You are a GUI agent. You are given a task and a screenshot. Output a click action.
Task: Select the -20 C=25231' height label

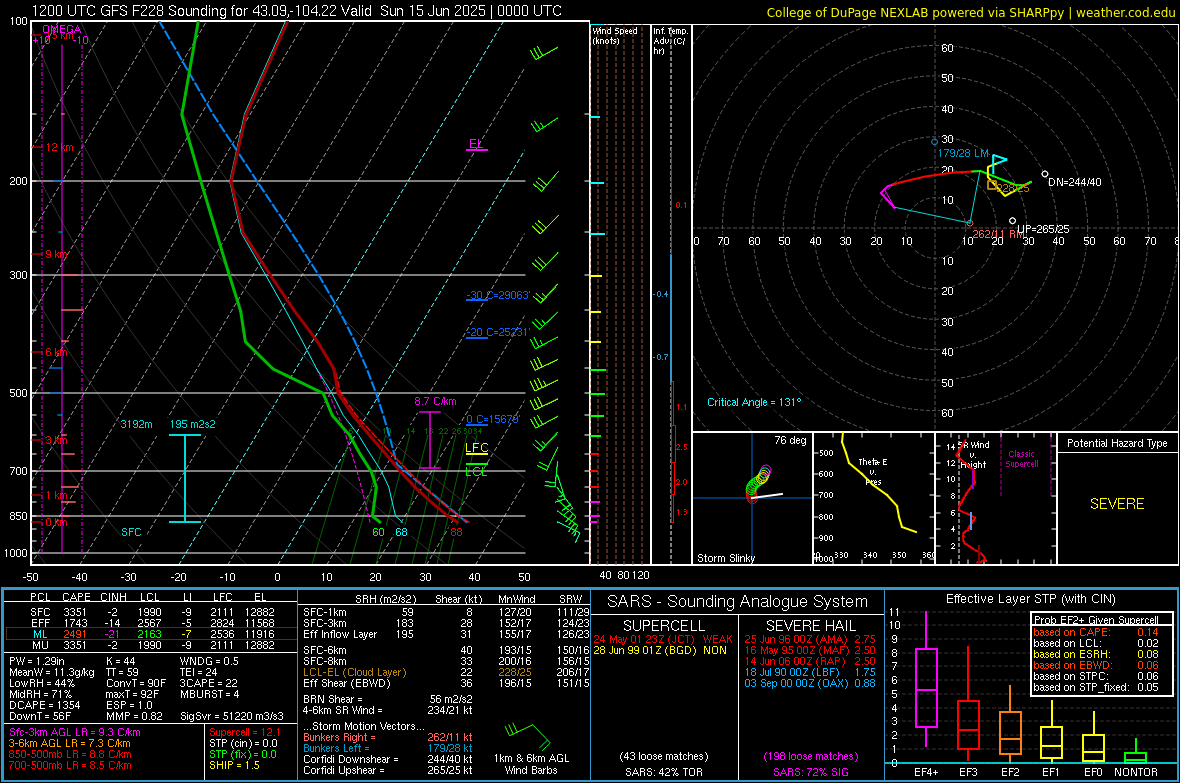[498, 332]
